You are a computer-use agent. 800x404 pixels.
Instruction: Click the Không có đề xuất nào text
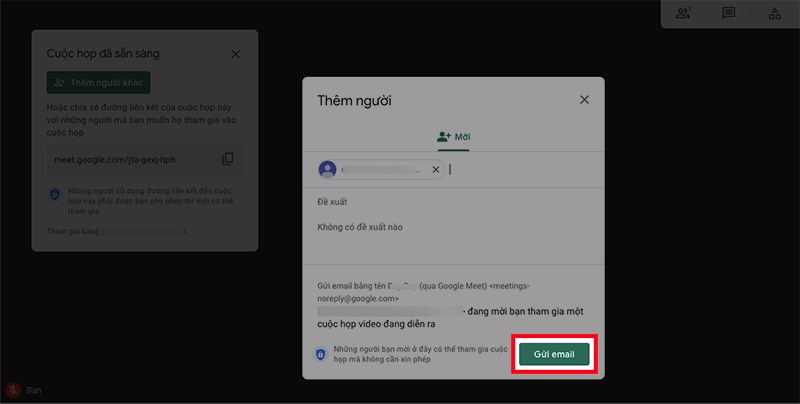(x=360, y=227)
